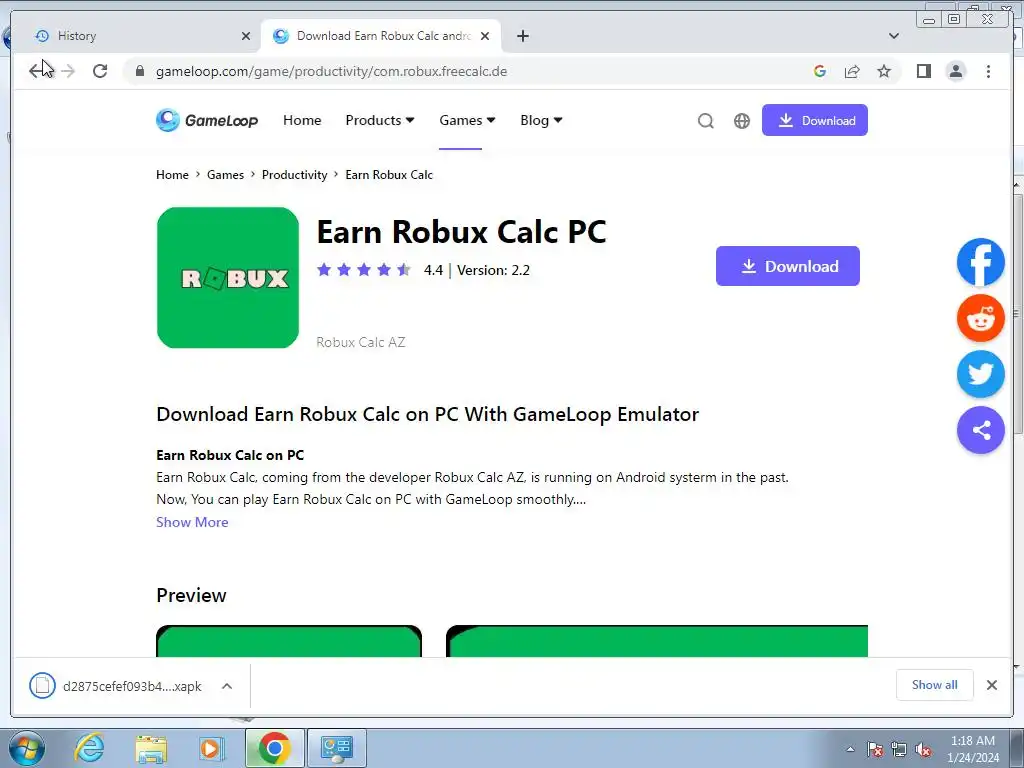This screenshot has width=1024, height=768.
Task: Click the Show More link
Action: [x=192, y=522]
